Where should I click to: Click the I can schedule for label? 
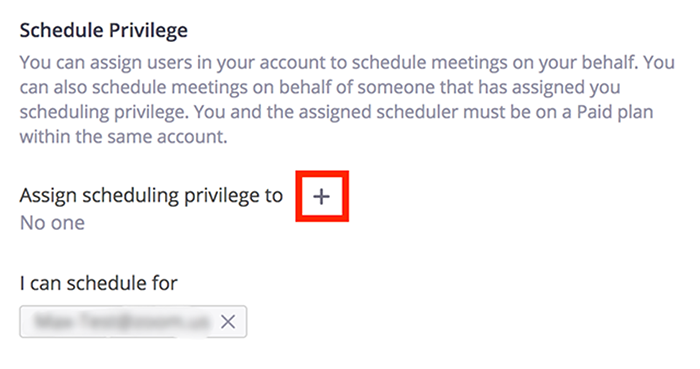(99, 283)
